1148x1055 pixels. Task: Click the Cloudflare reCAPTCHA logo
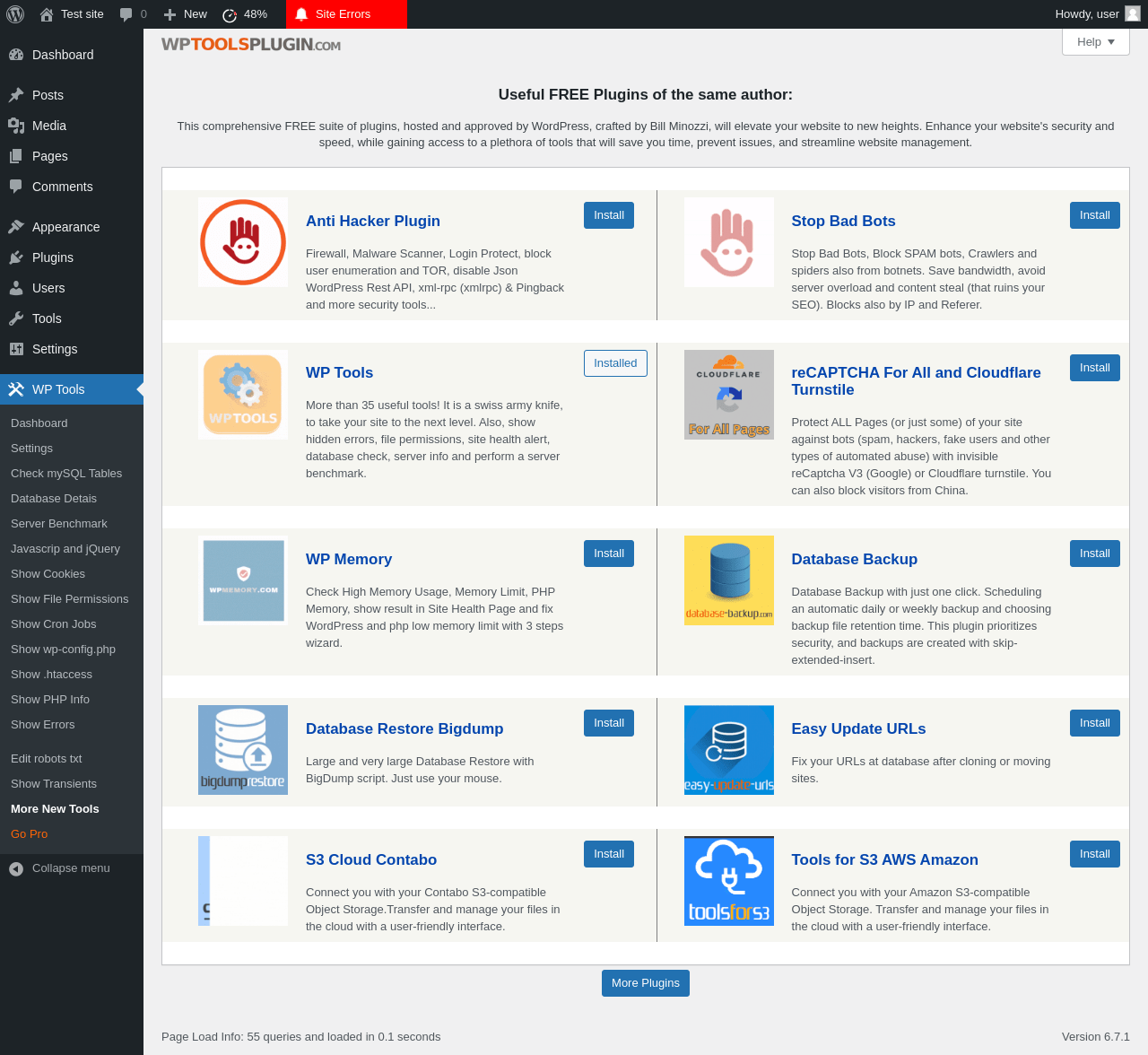[x=729, y=395]
